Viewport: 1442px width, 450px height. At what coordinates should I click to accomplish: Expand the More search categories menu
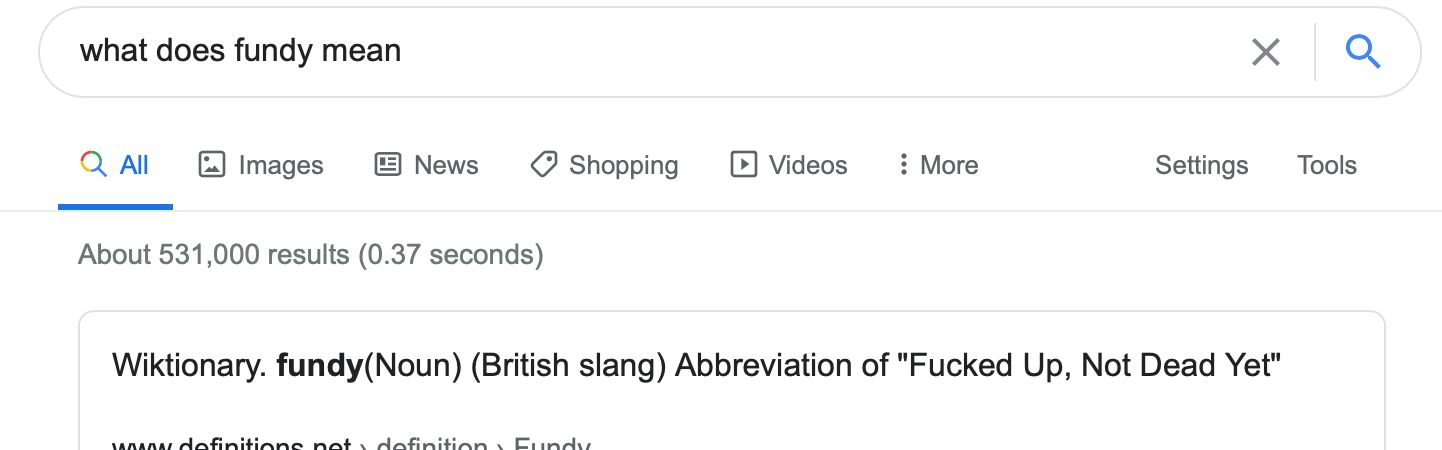coord(948,165)
